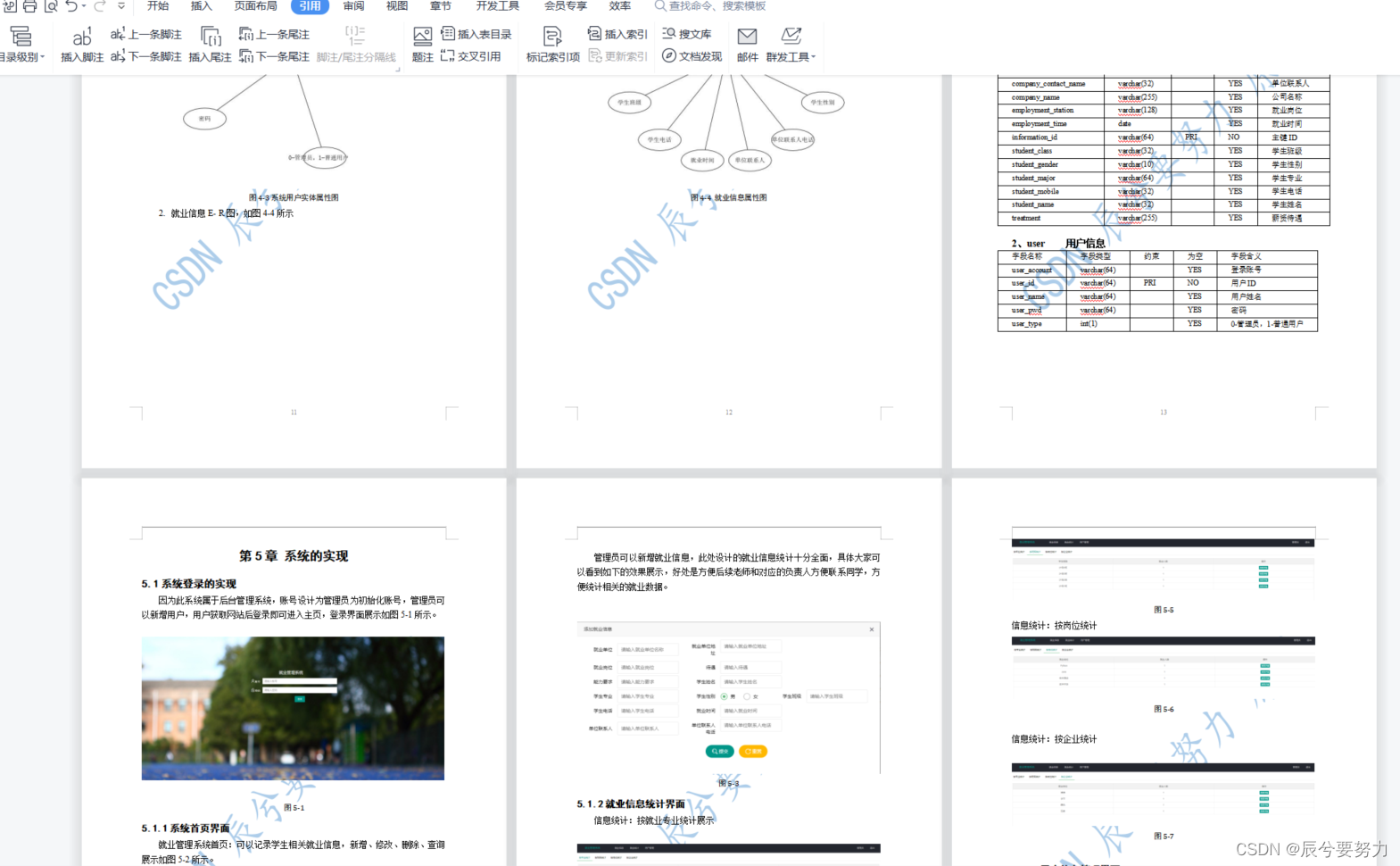Screen dimensions: 1400x866
Task: Click the user_account table cell
Action: tap(1031, 270)
